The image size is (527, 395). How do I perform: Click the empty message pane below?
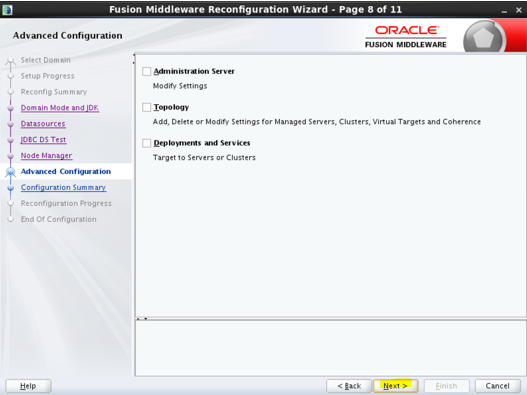pos(330,348)
